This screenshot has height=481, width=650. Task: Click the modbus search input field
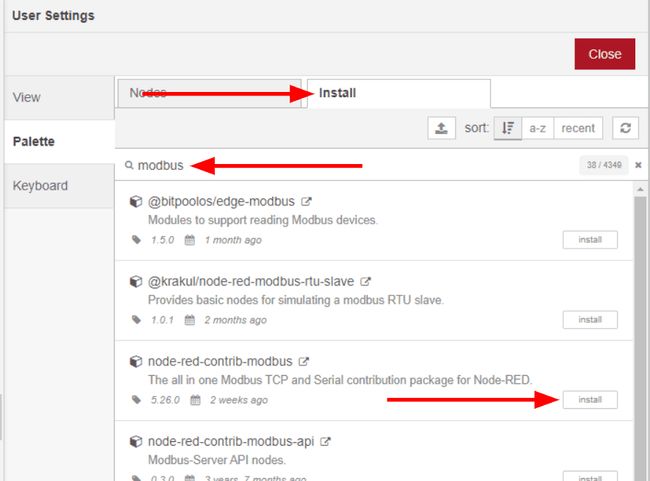pyautogui.click(x=350, y=165)
